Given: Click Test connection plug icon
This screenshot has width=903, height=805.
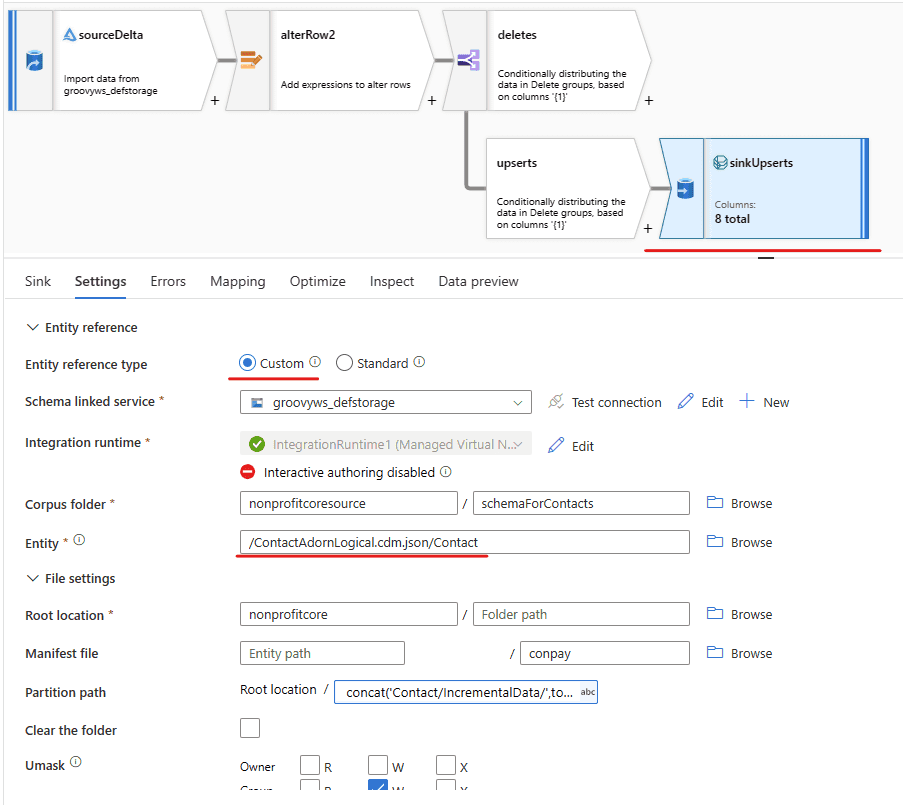Looking at the screenshot, I should [556, 402].
